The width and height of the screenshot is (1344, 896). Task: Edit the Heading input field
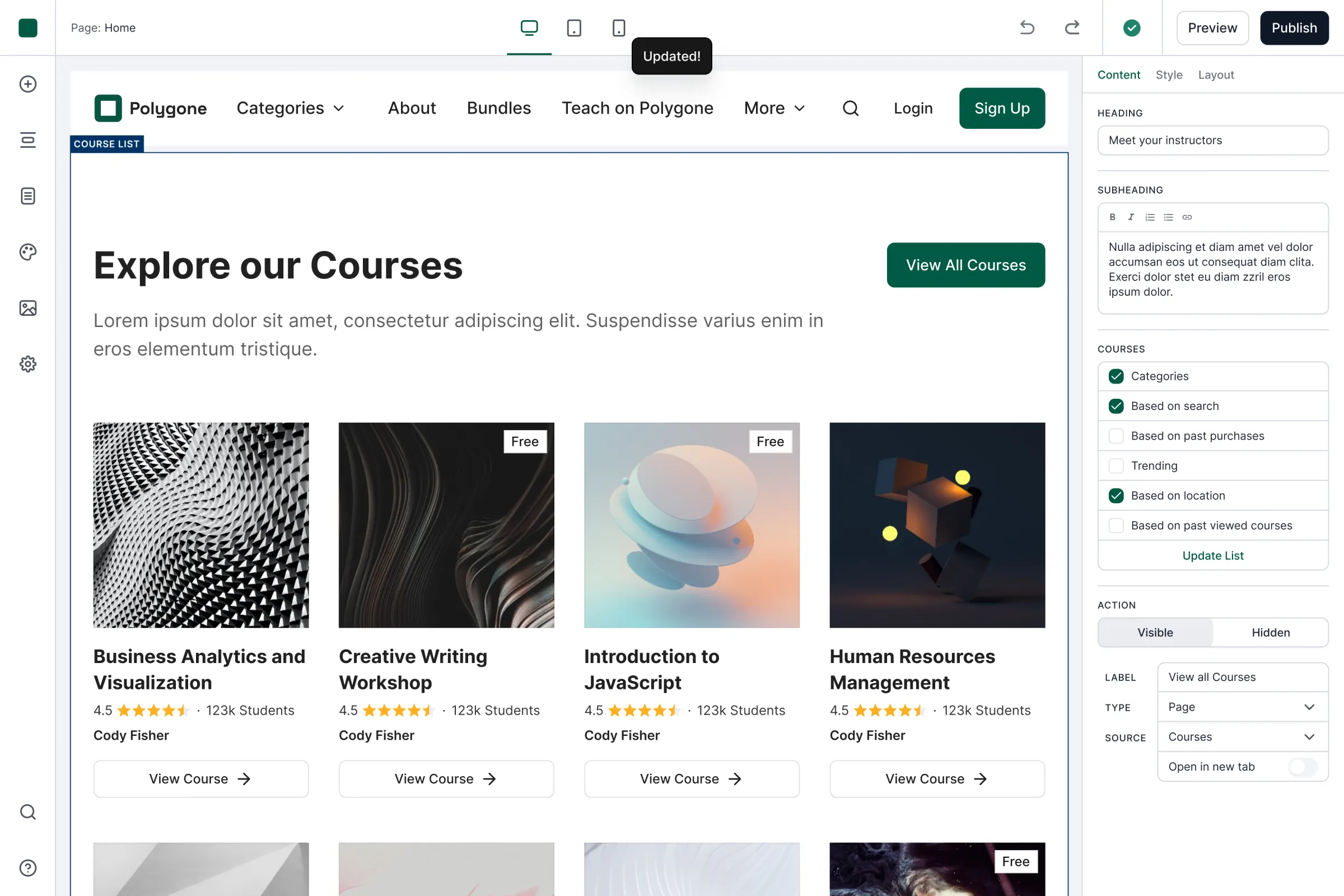click(1212, 140)
